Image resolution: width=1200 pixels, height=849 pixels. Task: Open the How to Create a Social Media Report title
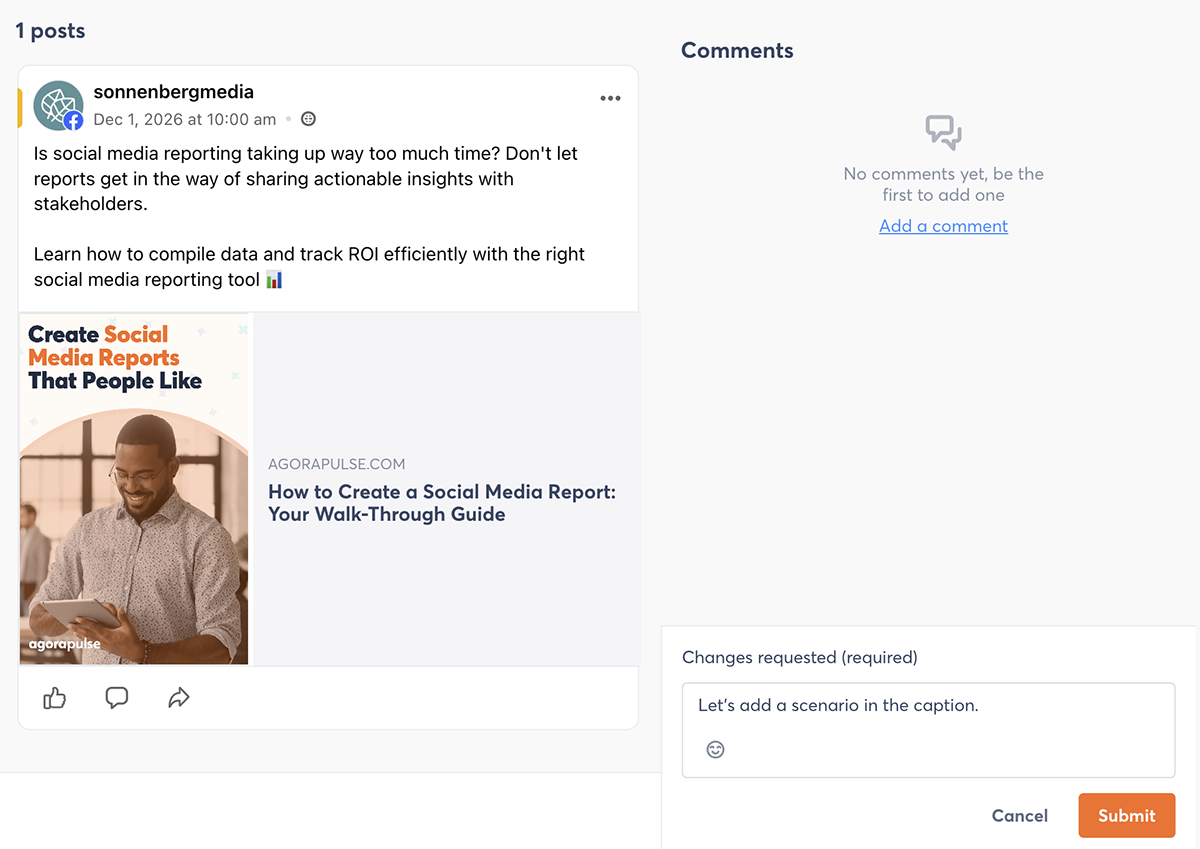[x=442, y=503]
